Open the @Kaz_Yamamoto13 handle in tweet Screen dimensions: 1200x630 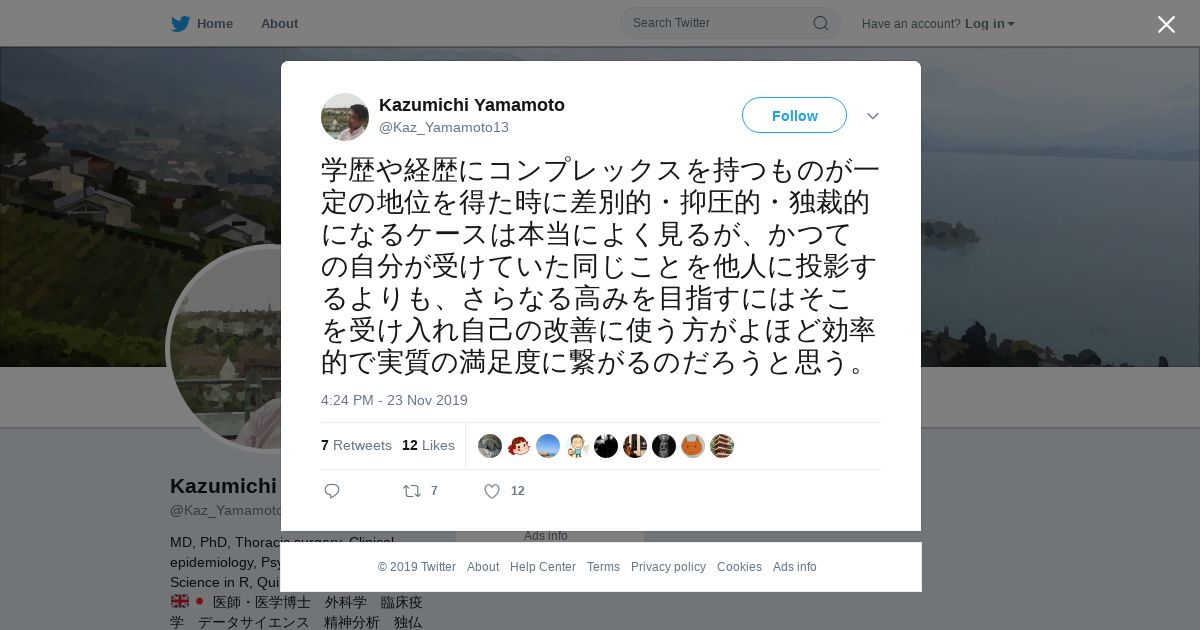[444, 127]
